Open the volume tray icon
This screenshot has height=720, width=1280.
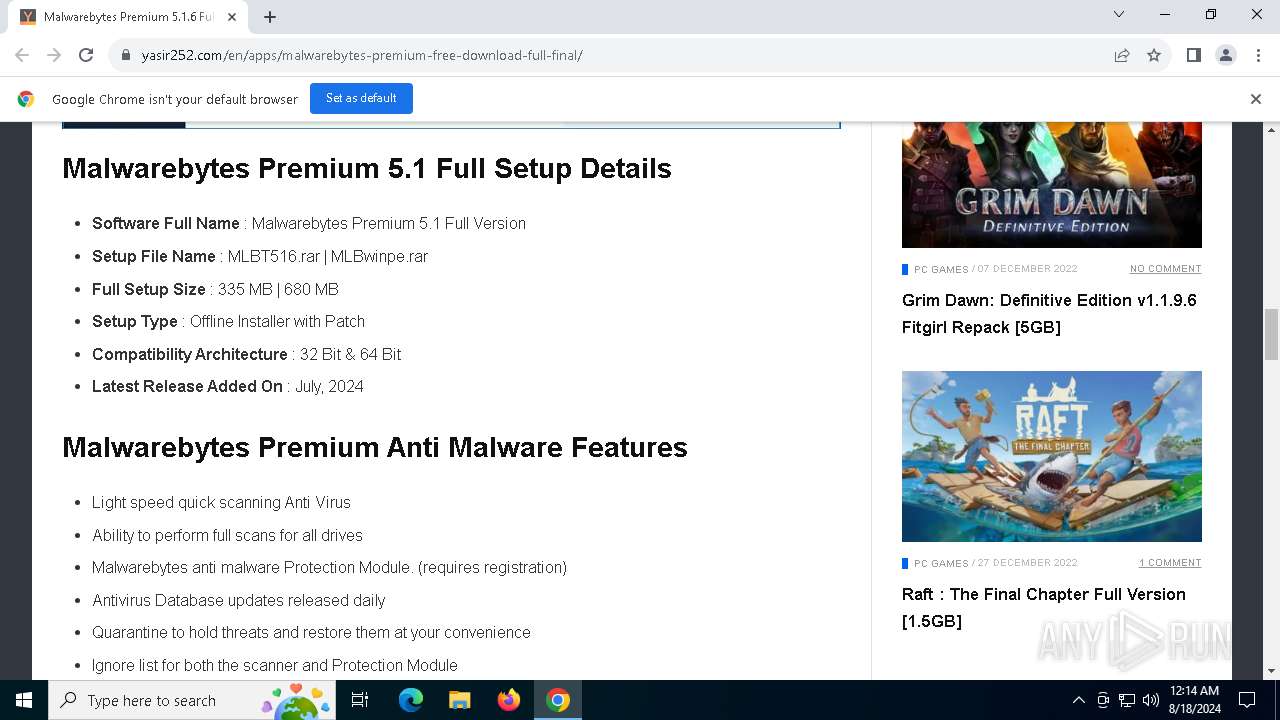[x=1151, y=700]
